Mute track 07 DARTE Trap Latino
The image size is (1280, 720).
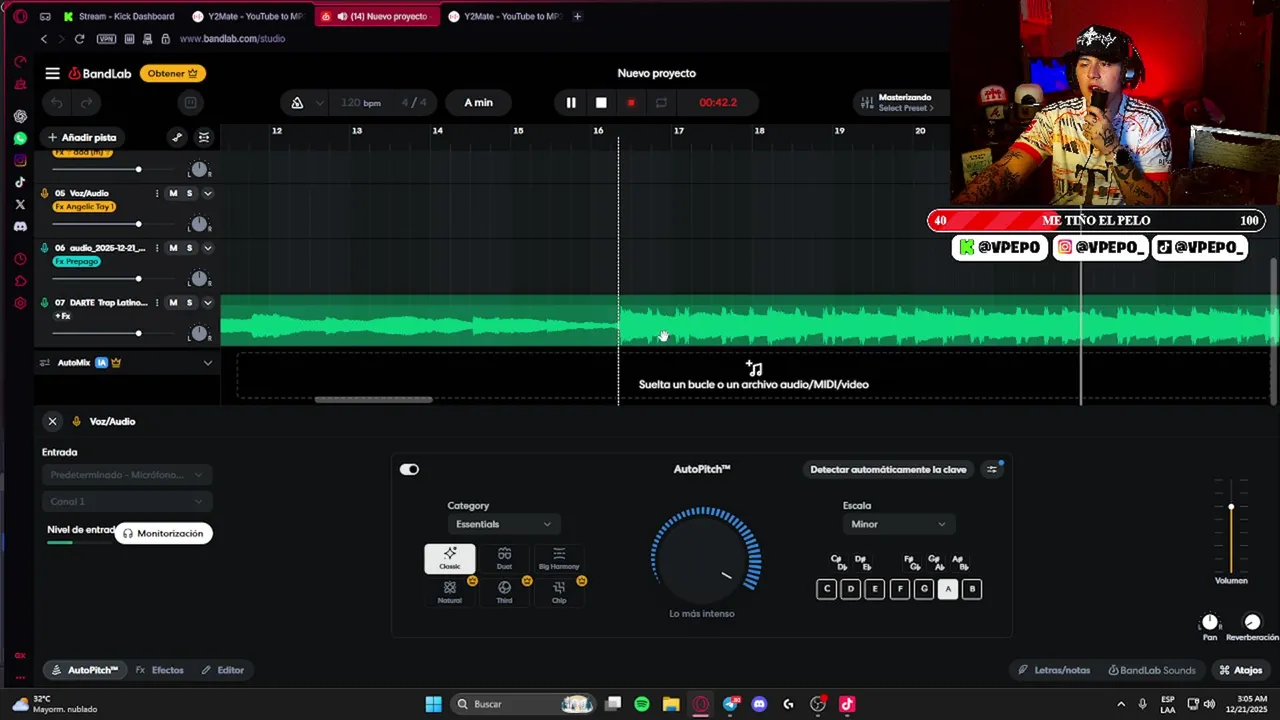click(173, 303)
